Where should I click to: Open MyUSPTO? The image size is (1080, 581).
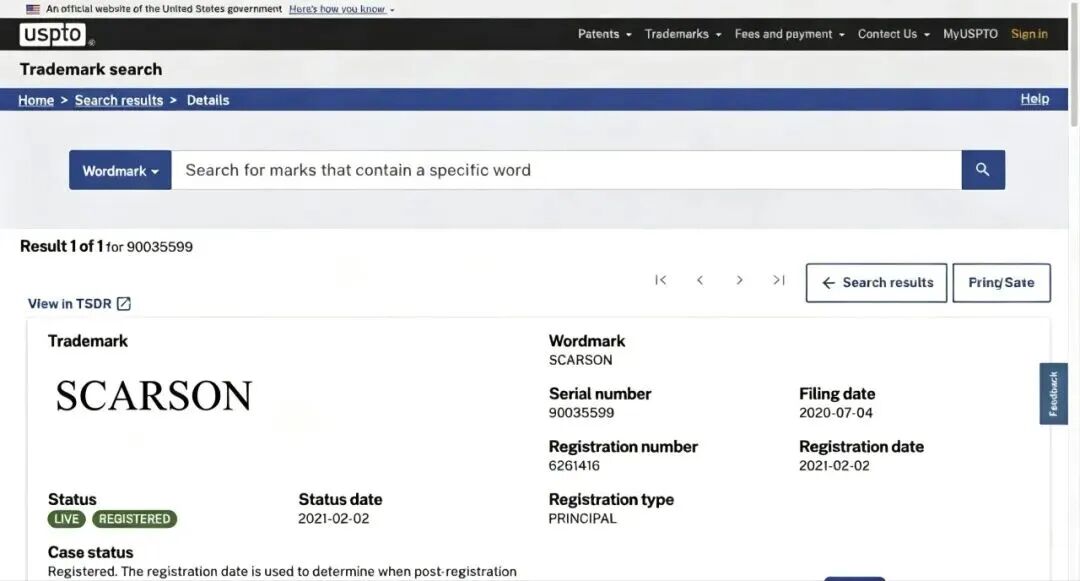970,34
